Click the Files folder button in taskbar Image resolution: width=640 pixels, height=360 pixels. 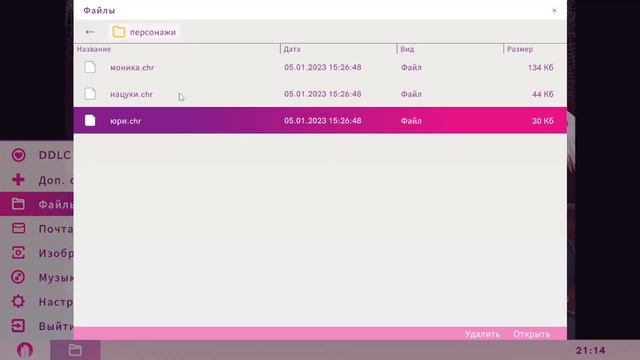[x=76, y=350]
